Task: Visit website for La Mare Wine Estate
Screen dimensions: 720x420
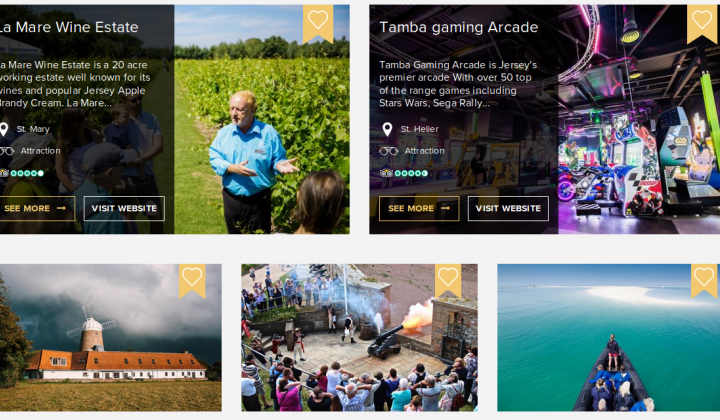Action: coord(124,208)
